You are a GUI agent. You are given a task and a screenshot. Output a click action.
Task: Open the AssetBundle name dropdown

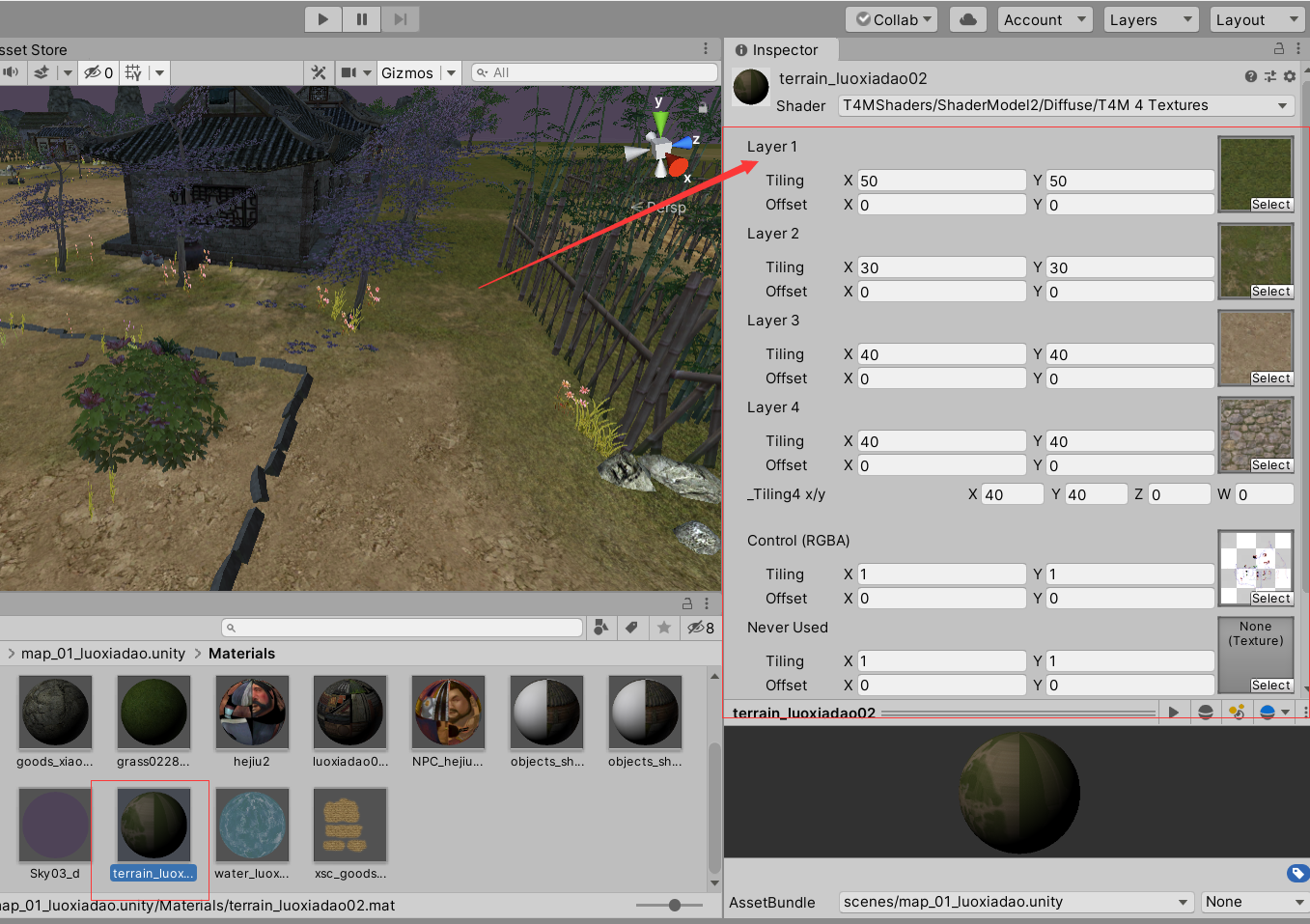pyautogui.click(x=1016, y=902)
